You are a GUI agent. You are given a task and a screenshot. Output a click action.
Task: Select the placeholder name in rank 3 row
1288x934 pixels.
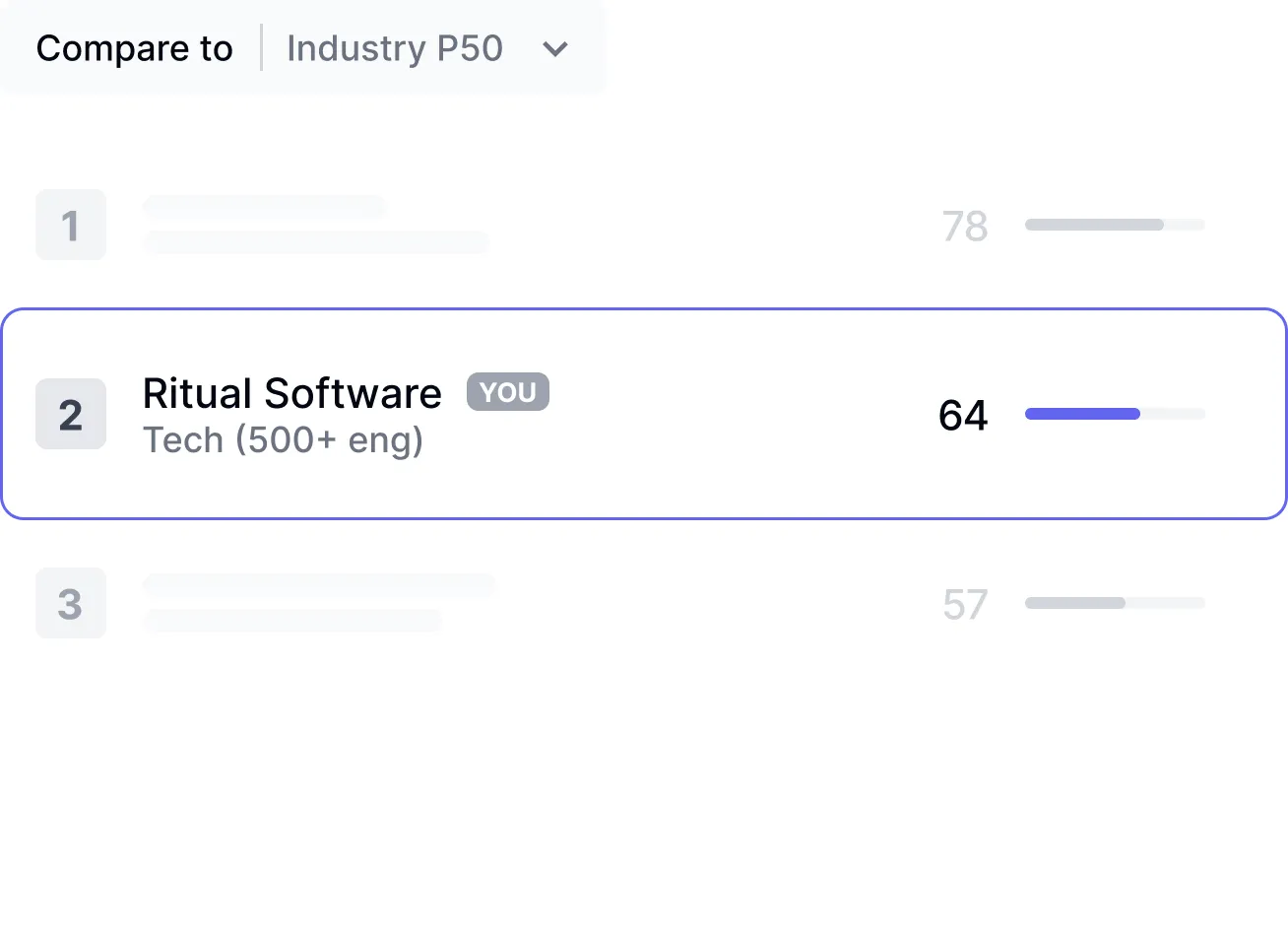[x=319, y=584]
